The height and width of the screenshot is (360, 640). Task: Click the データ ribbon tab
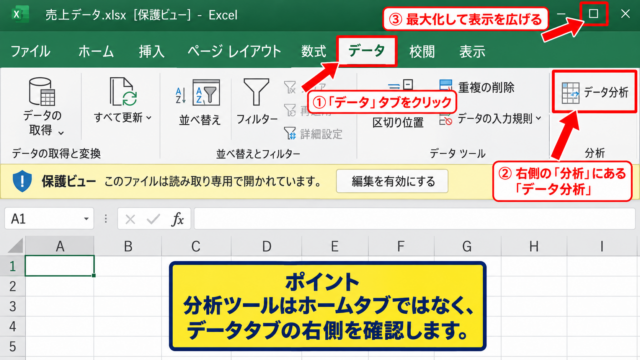[366, 51]
